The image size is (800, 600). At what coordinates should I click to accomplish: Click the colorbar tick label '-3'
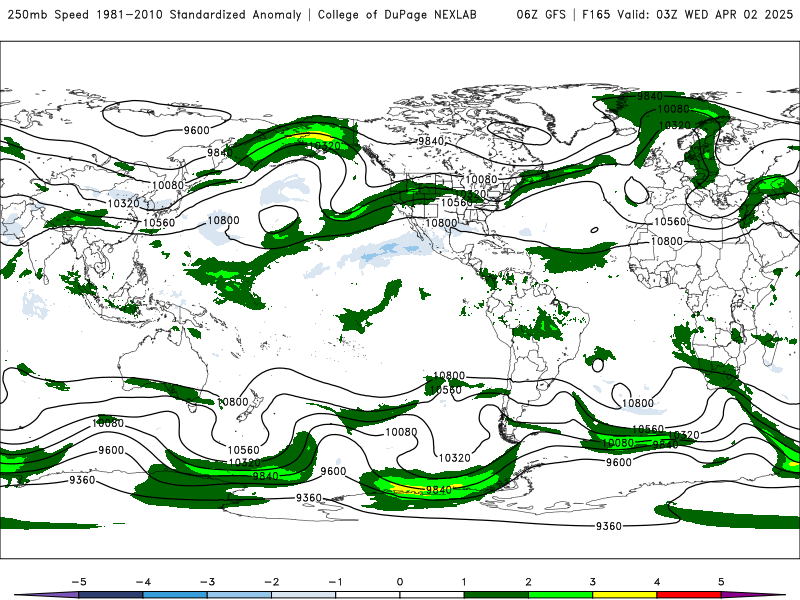click(207, 582)
